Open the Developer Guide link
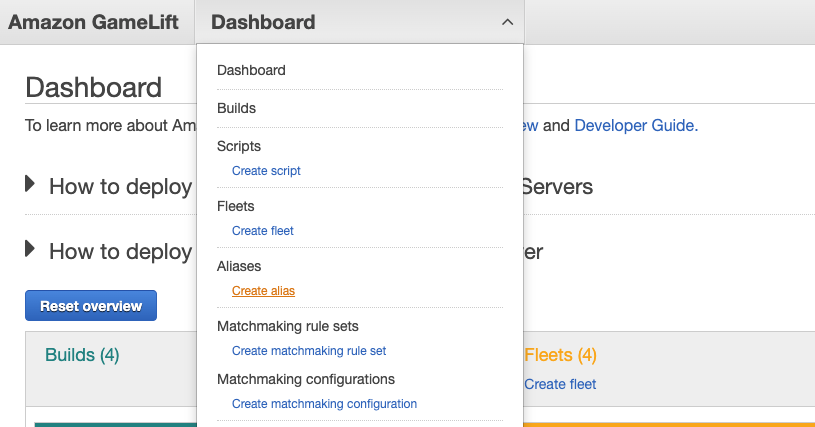This screenshot has height=427, width=815. [x=636, y=125]
